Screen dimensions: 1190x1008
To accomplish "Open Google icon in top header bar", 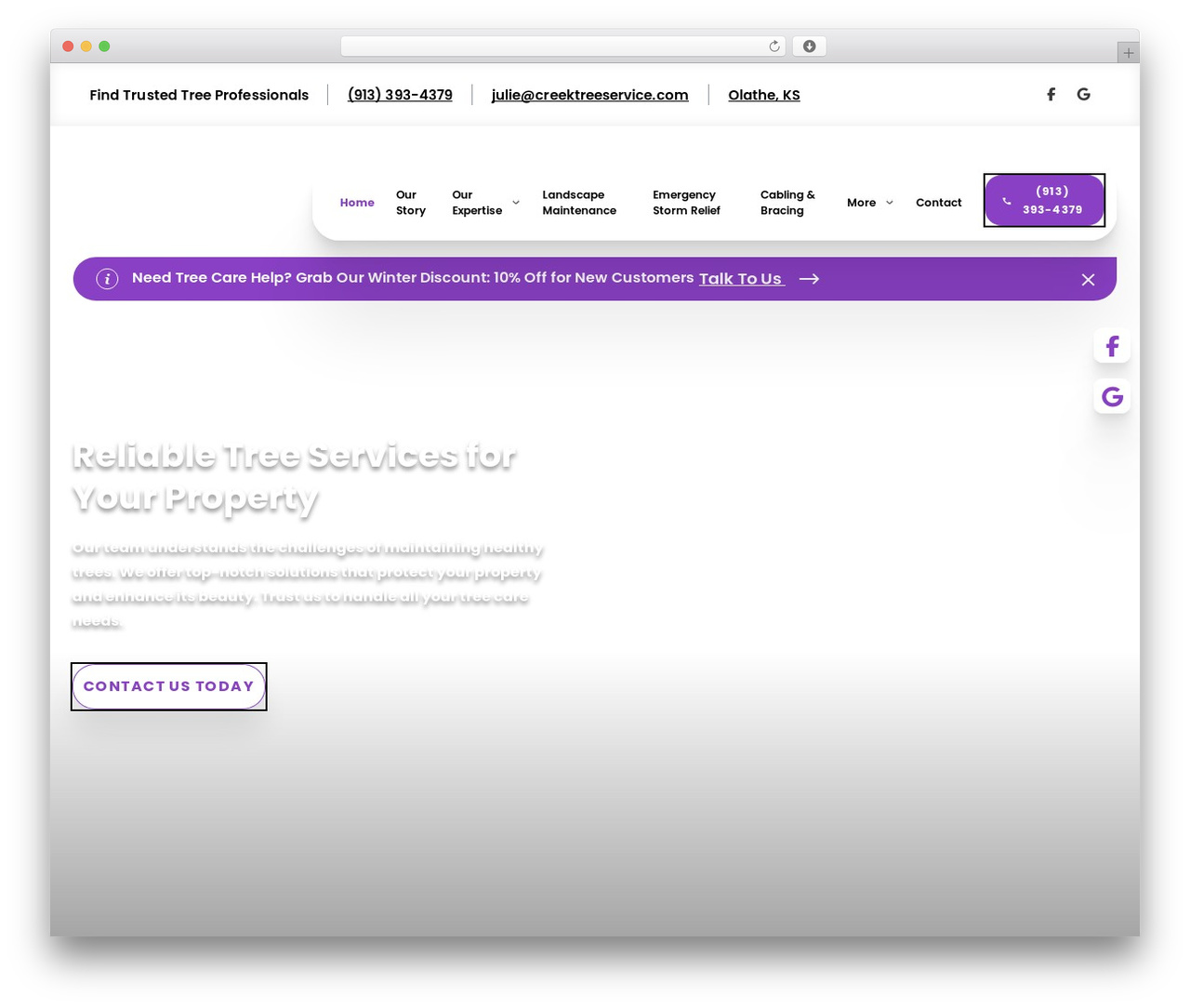I will (1083, 94).
